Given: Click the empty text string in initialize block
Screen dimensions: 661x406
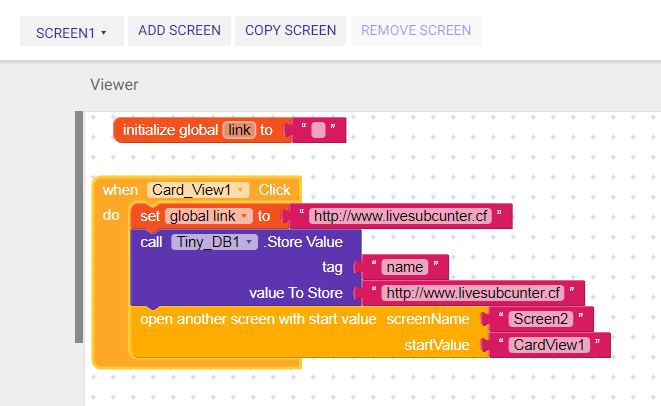Looking at the screenshot, I should tap(318, 130).
